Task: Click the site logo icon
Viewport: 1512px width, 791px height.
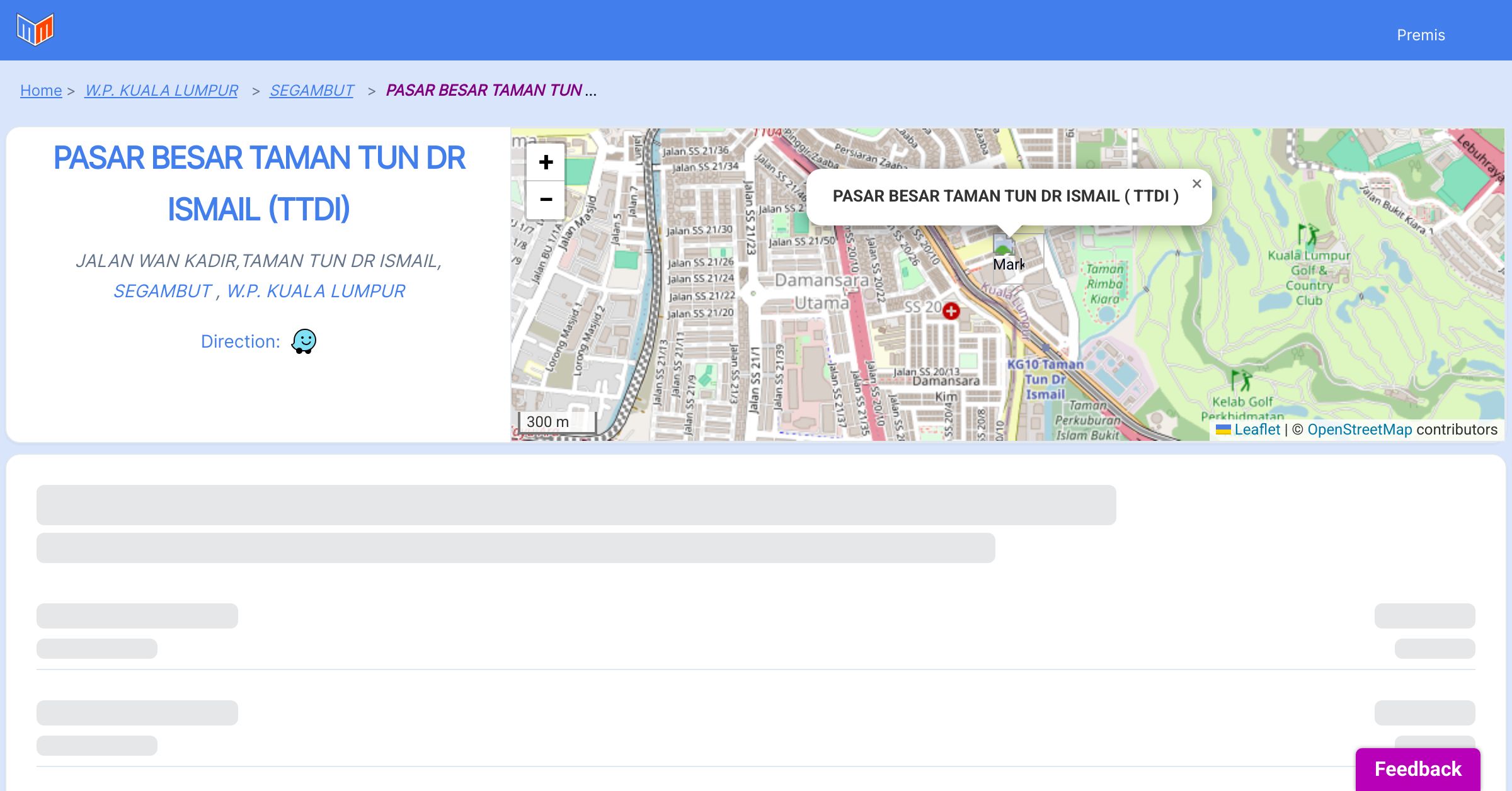Action: point(35,30)
